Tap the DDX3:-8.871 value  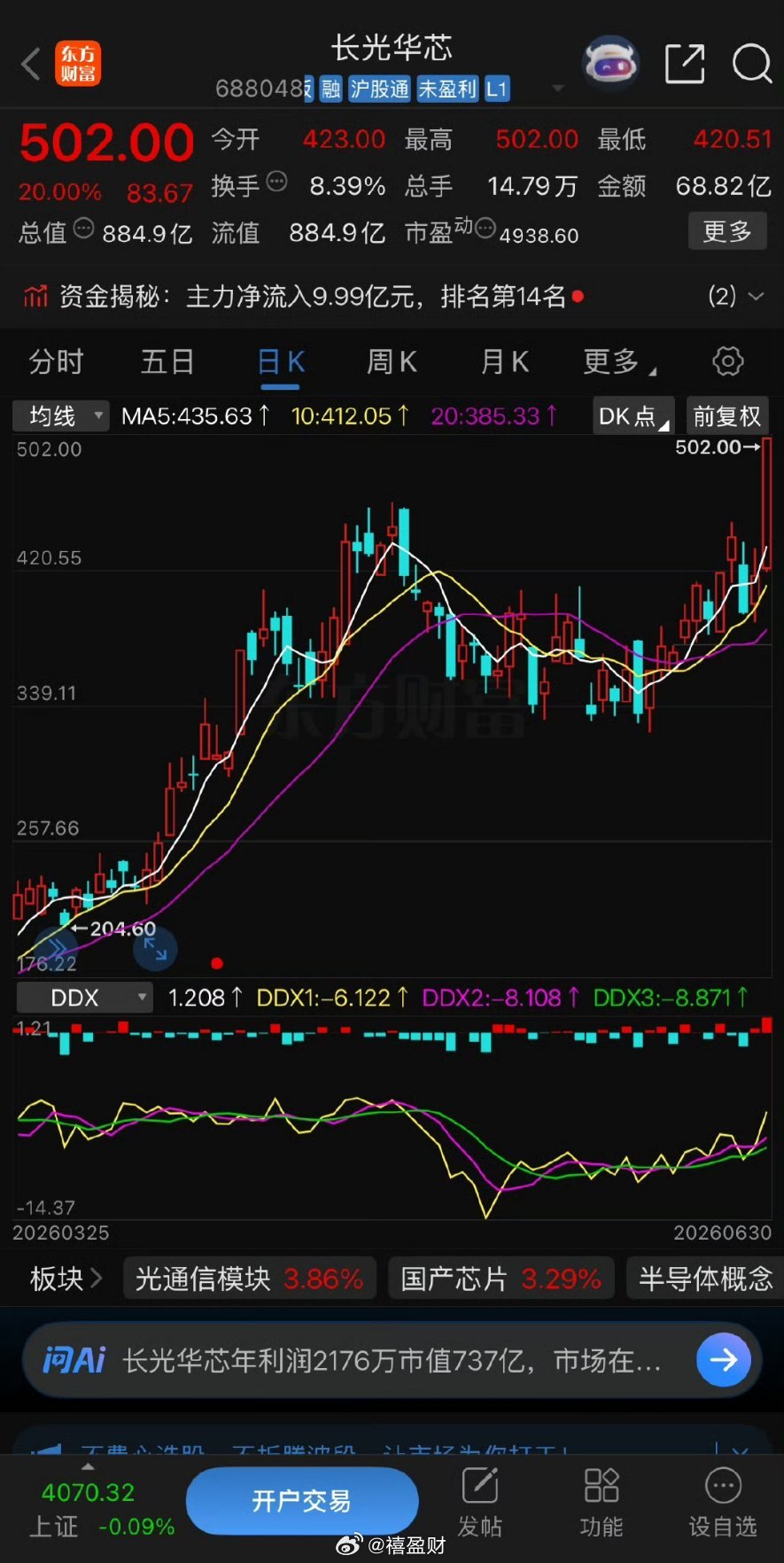point(671,998)
